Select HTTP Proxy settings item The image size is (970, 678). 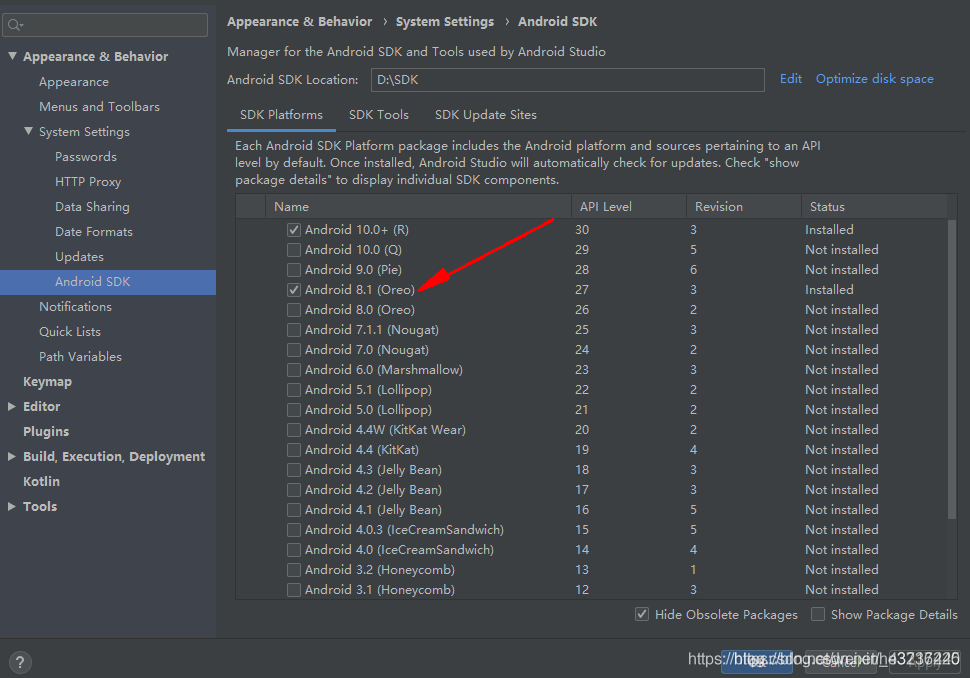[x=88, y=182]
